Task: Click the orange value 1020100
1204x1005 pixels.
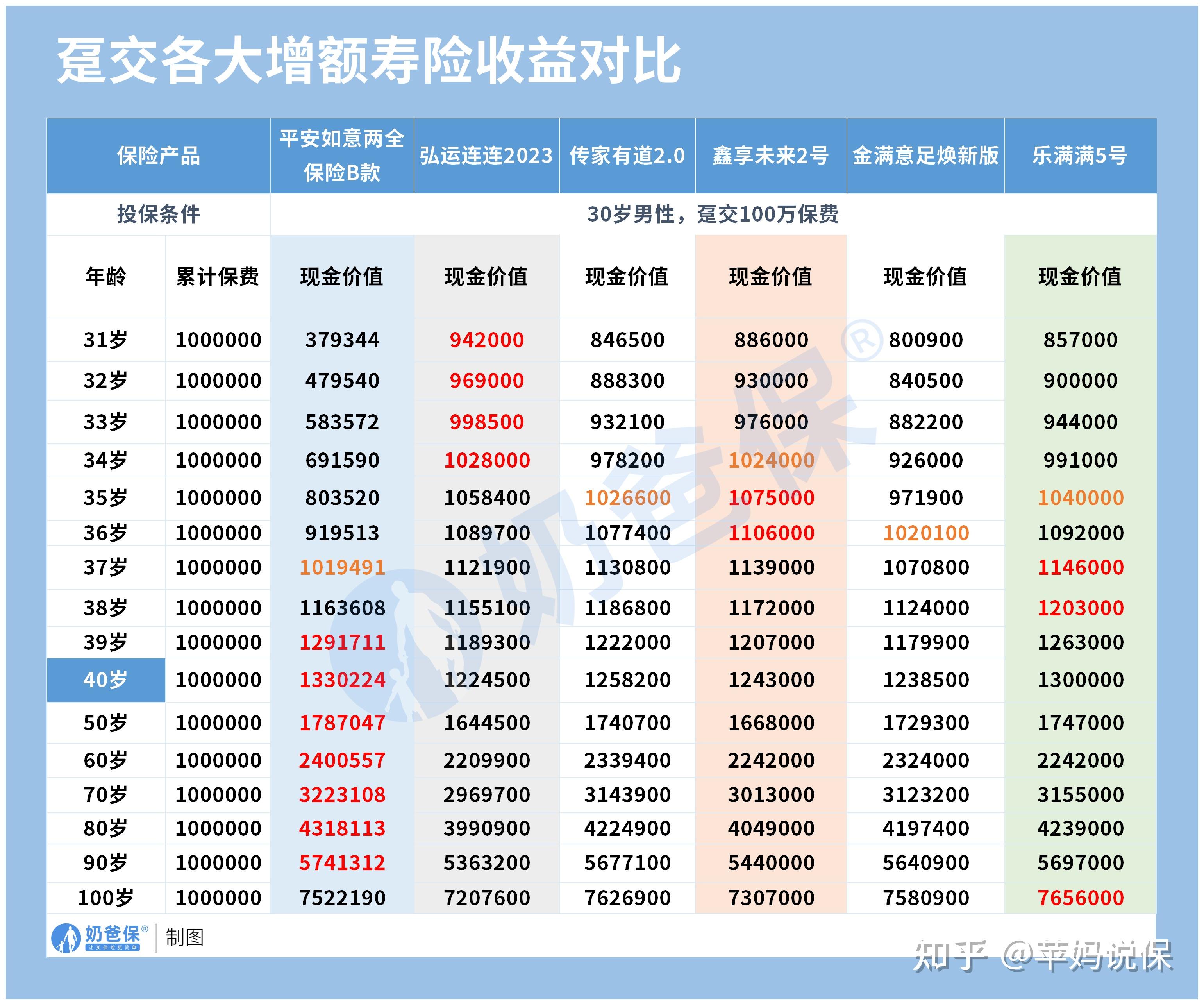Action: [x=926, y=533]
